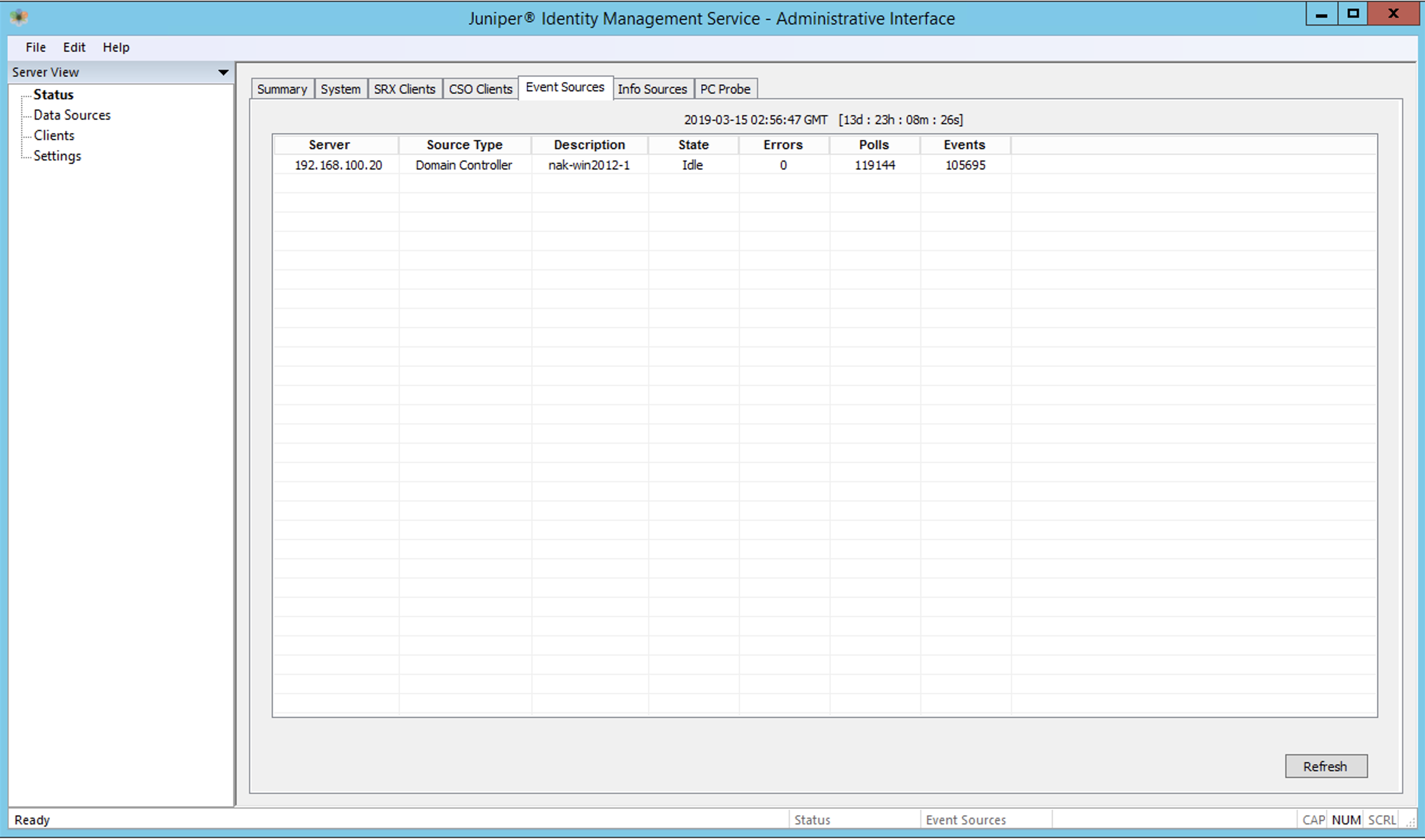The width and height of the screenshot is (1425, 840).
Task: Click the SCRL indicator in status bar
Action: [1382, 820]
